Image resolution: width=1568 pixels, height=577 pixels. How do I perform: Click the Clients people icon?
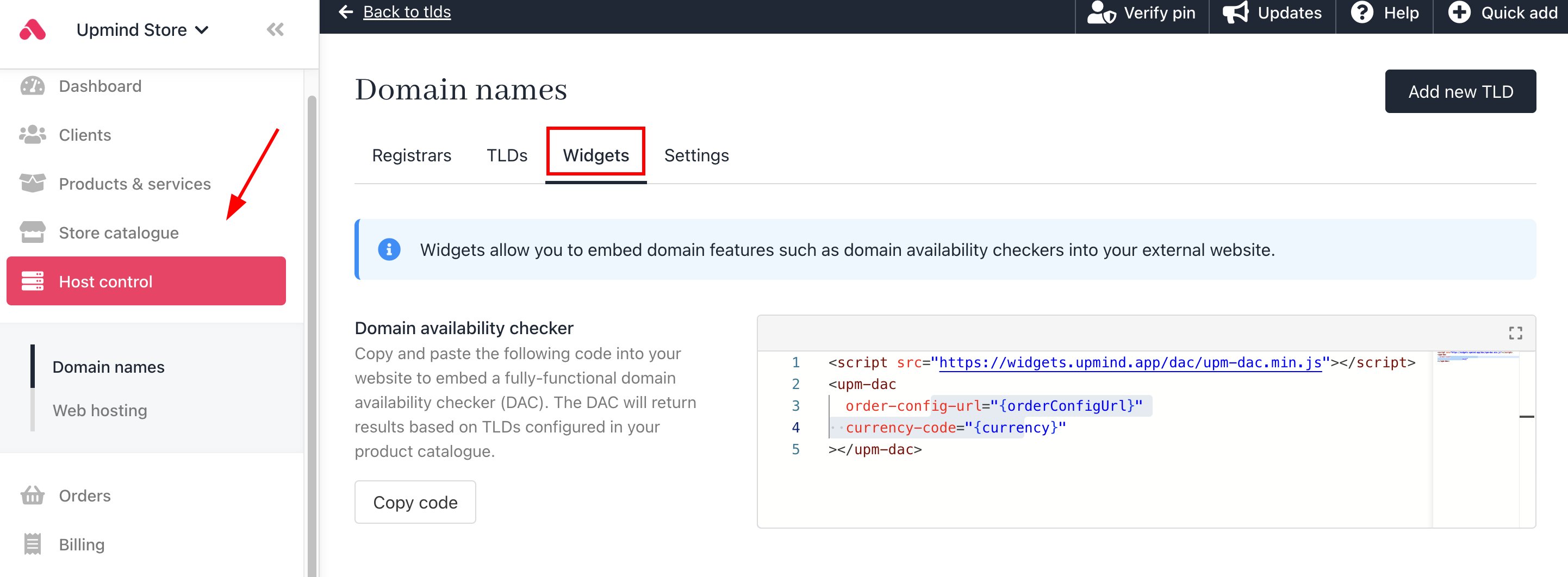[x=32, y=135]
